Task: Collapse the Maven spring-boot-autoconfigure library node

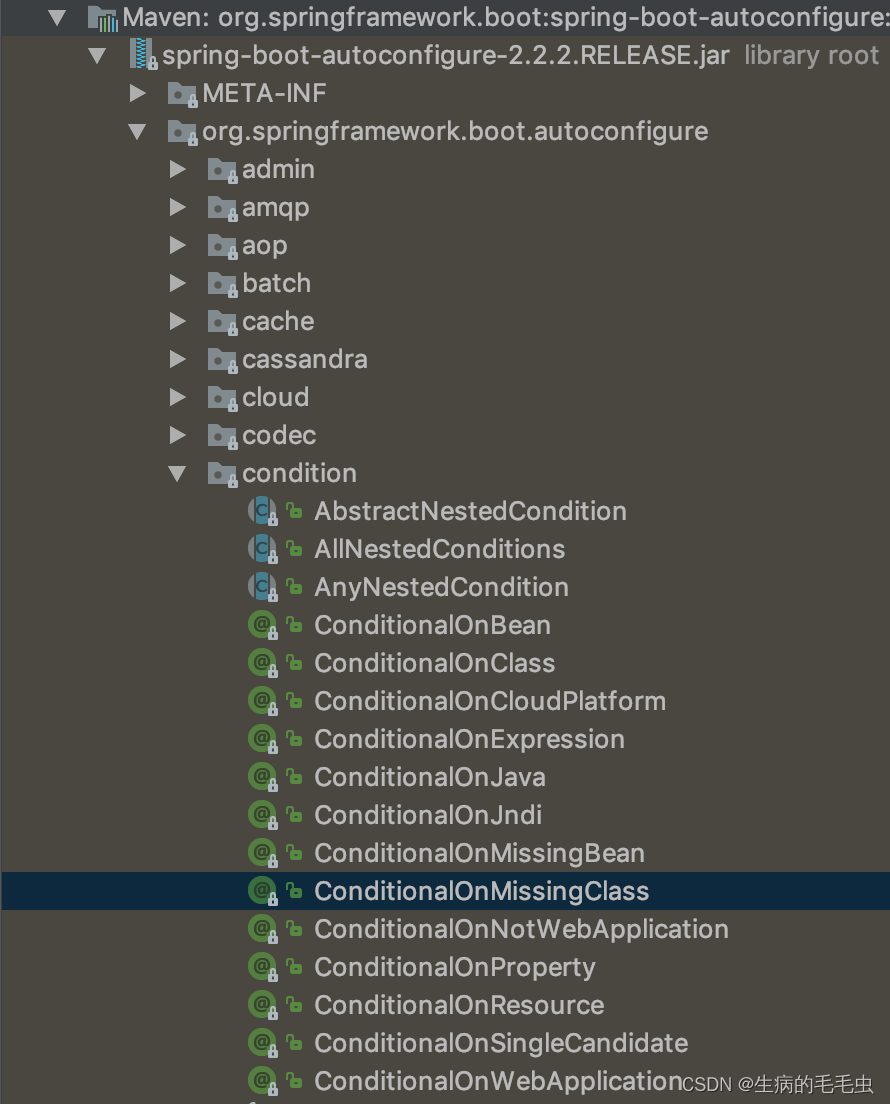Action: point(57,18)
